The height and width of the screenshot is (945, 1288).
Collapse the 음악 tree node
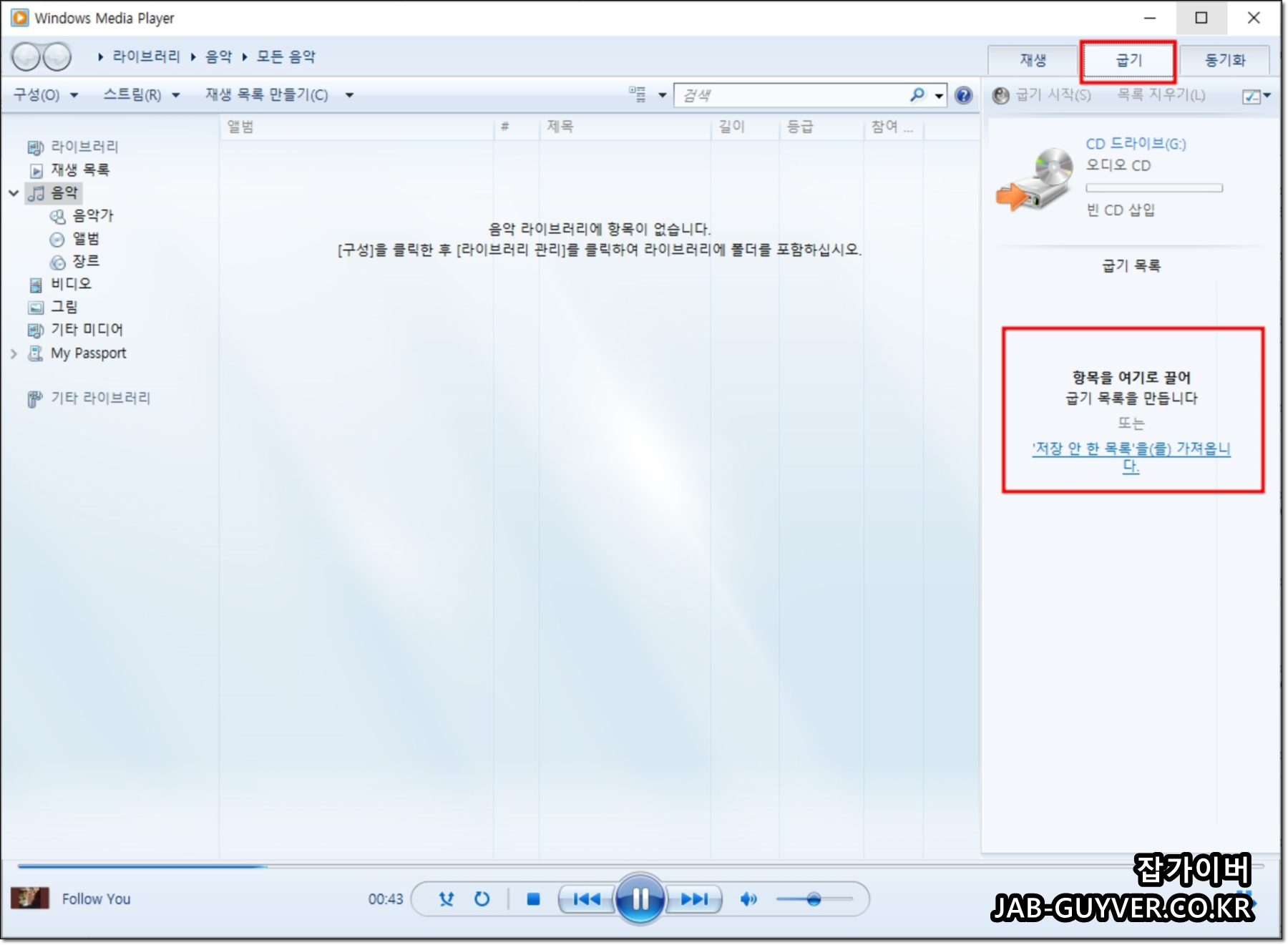pos(14,193)
